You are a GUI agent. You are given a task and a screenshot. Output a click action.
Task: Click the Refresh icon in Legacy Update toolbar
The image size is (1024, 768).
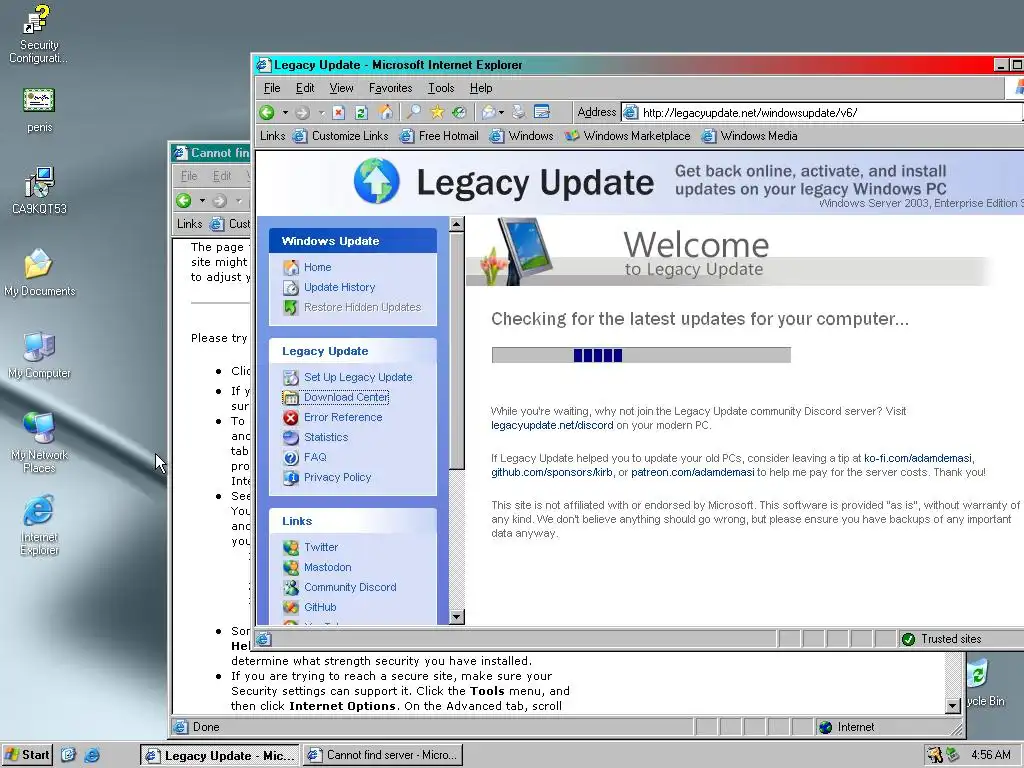(361, 112)
